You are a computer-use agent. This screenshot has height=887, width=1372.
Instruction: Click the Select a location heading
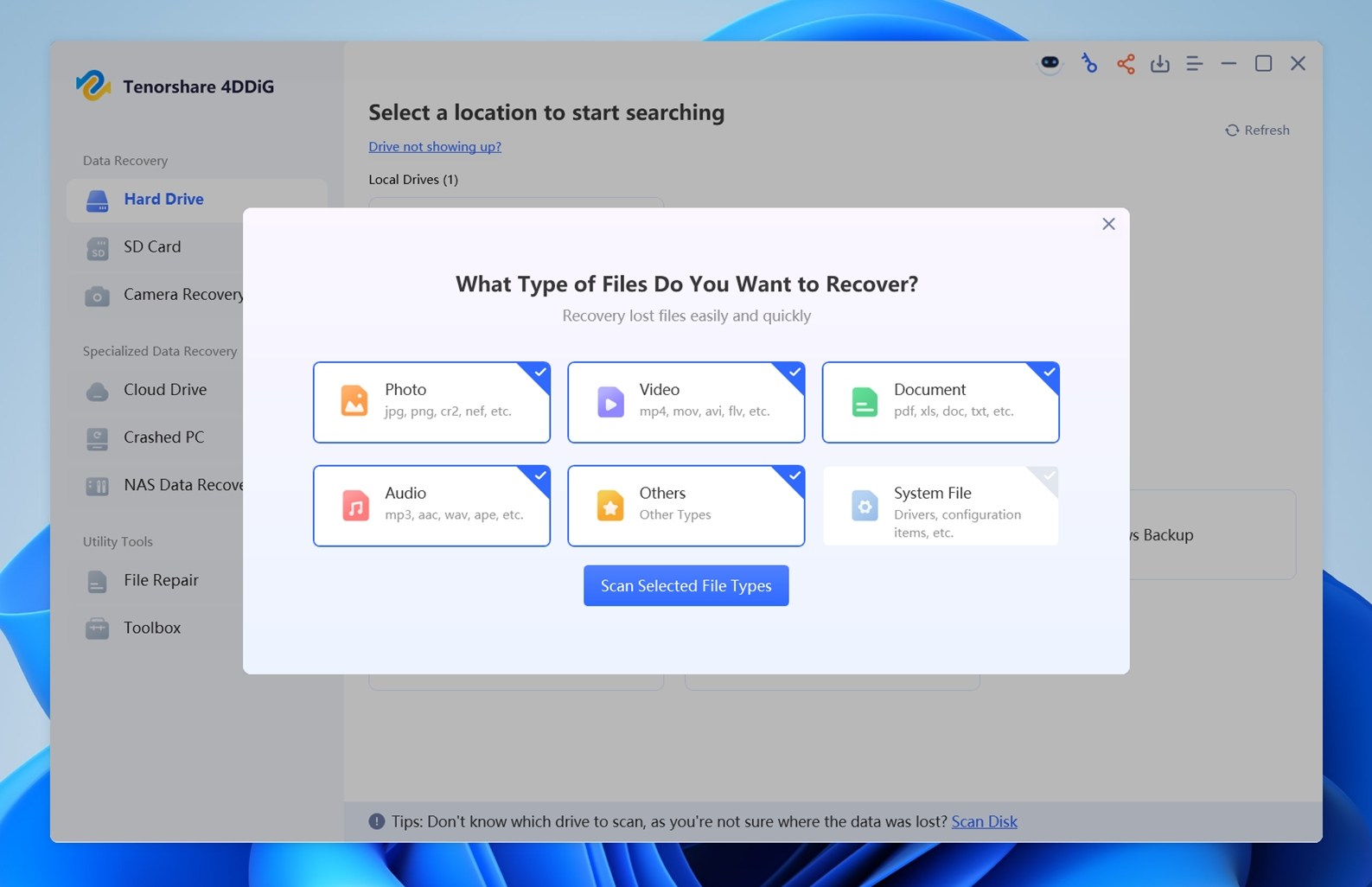click(546, 112)
